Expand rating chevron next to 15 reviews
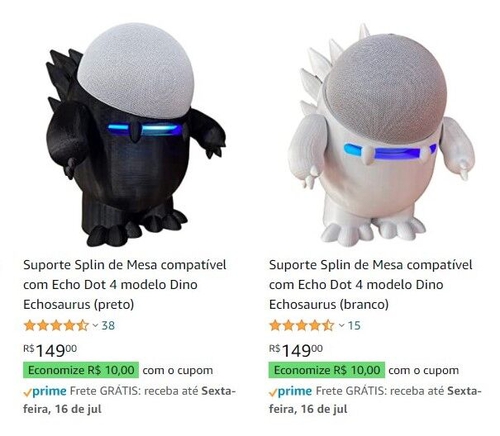 coord(341,326)
